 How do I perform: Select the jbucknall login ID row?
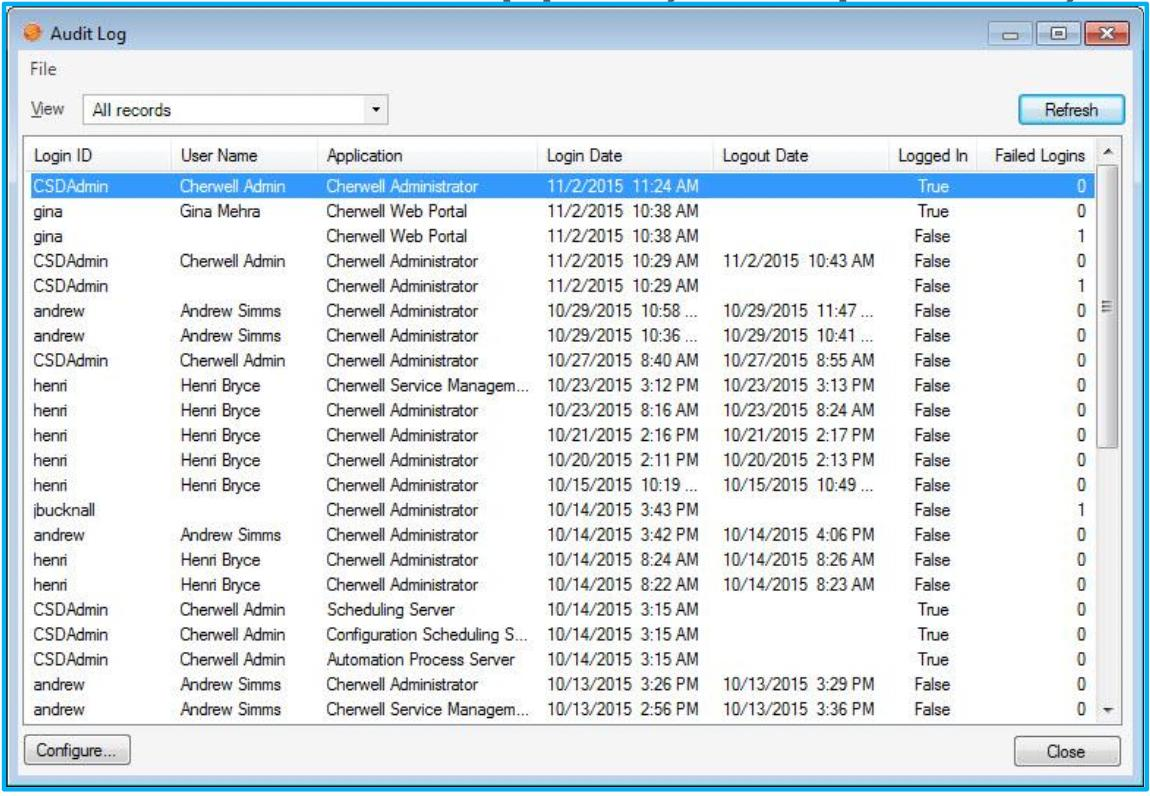(x=562, y=511)
